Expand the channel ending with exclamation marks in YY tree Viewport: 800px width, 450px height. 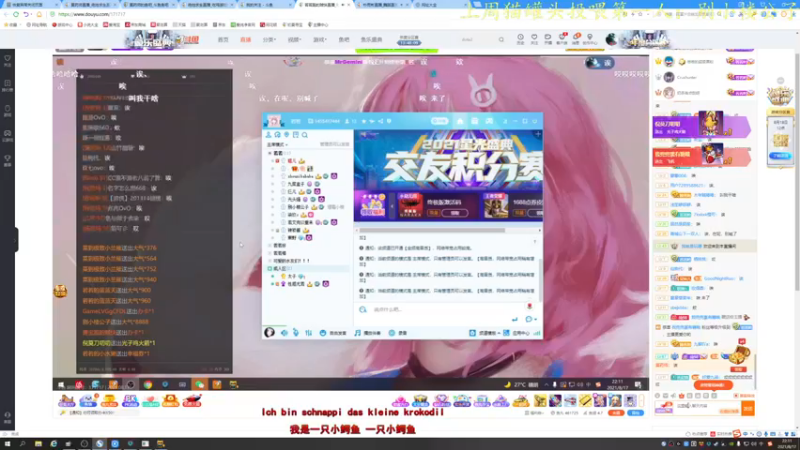(270, 261)
